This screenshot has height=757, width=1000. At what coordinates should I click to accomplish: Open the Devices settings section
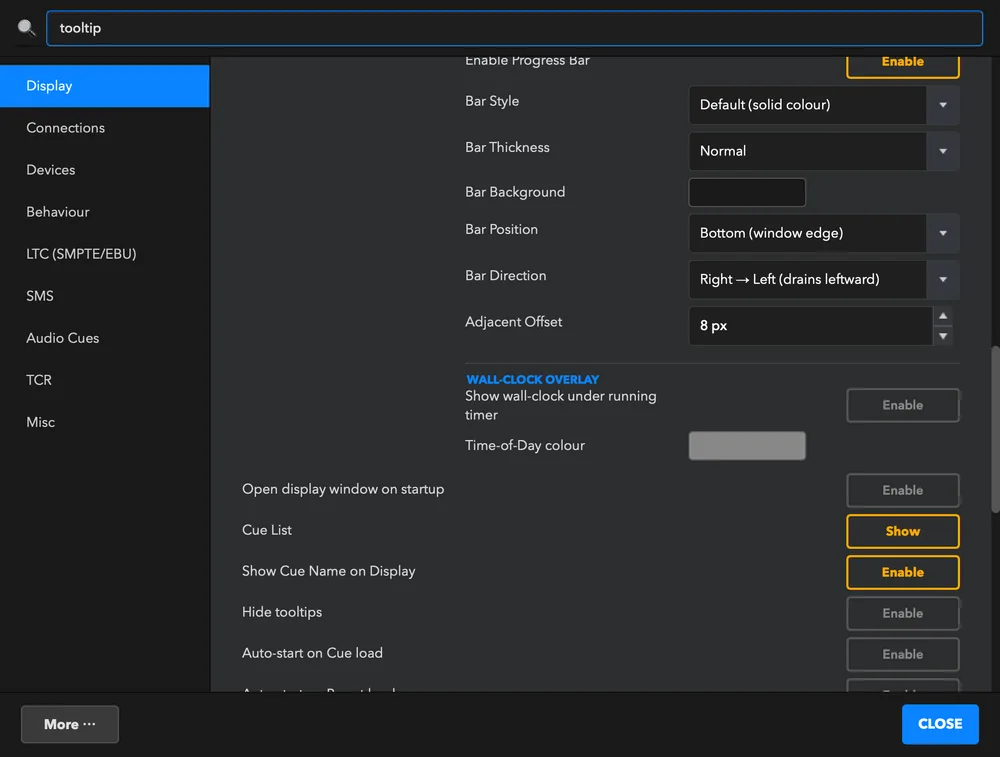point(105,170)
